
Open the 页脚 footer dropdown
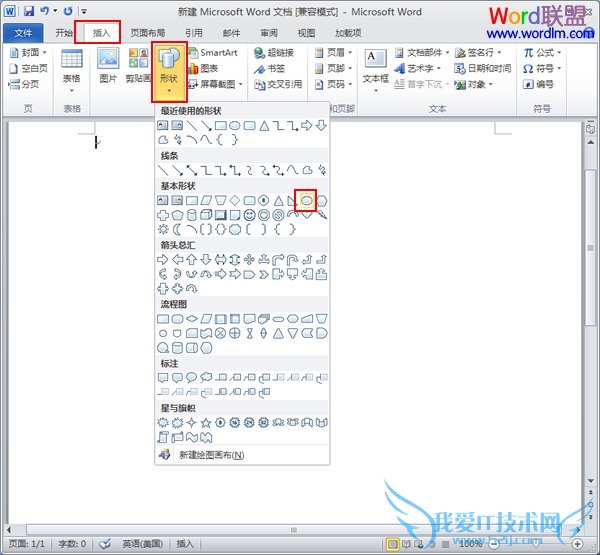pyautogui.click(x=333, y=68)
